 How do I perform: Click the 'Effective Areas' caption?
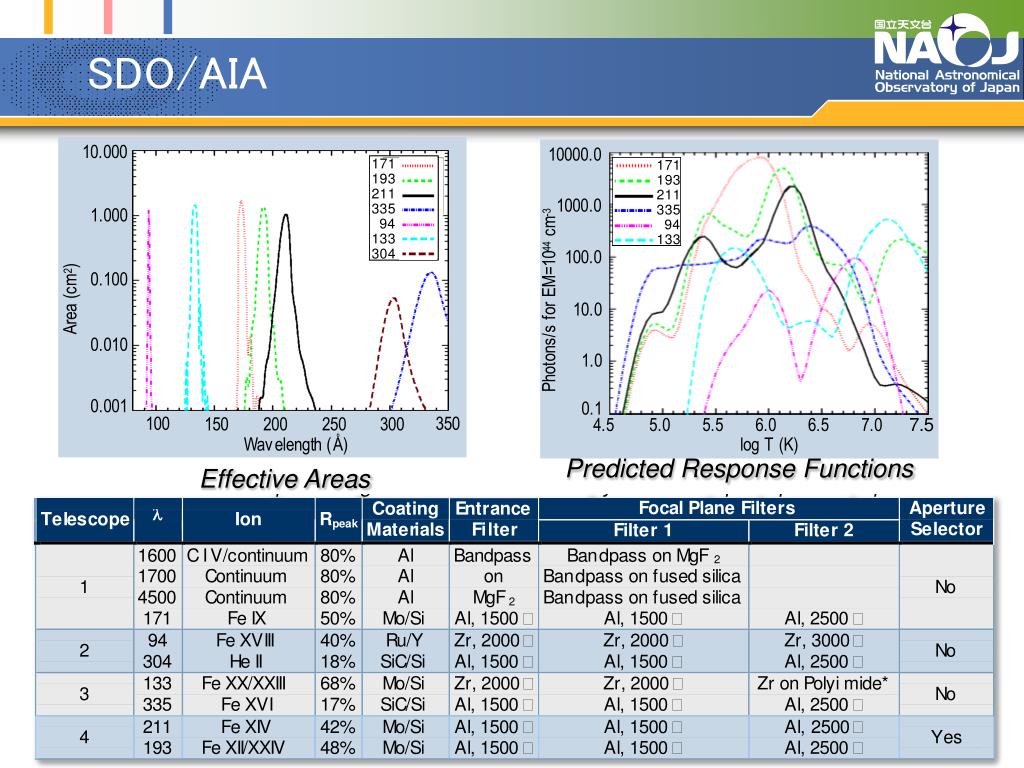click(x=285, y=479)
